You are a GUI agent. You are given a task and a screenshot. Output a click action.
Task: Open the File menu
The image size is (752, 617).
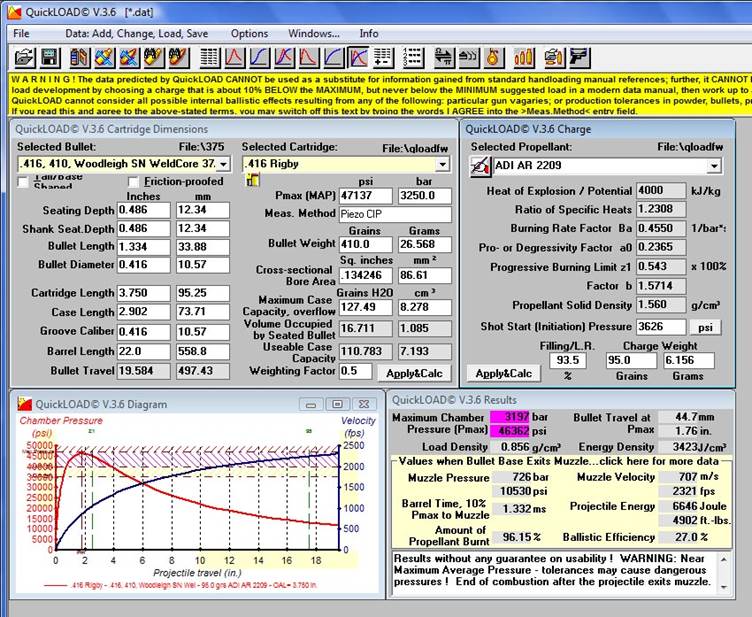pyautogui.click(x=21, y=34)
